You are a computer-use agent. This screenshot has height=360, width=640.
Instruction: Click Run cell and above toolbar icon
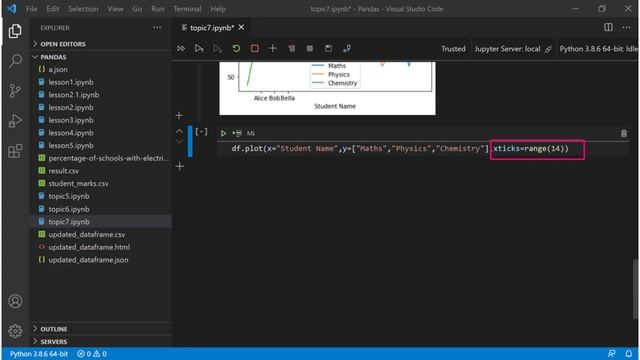tap(199, 49)
